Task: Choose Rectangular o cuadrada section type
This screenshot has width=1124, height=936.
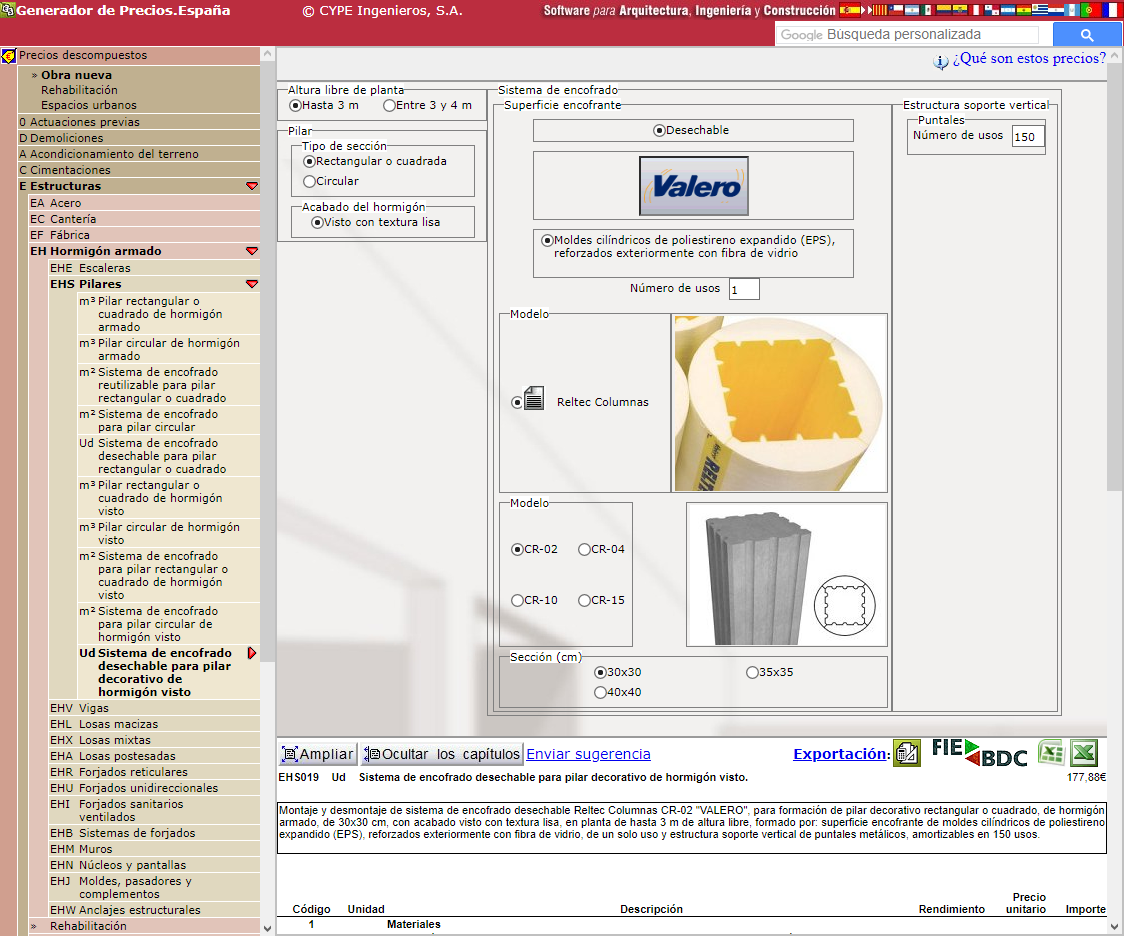Action: pyautogui.click(x=309, y=161)
